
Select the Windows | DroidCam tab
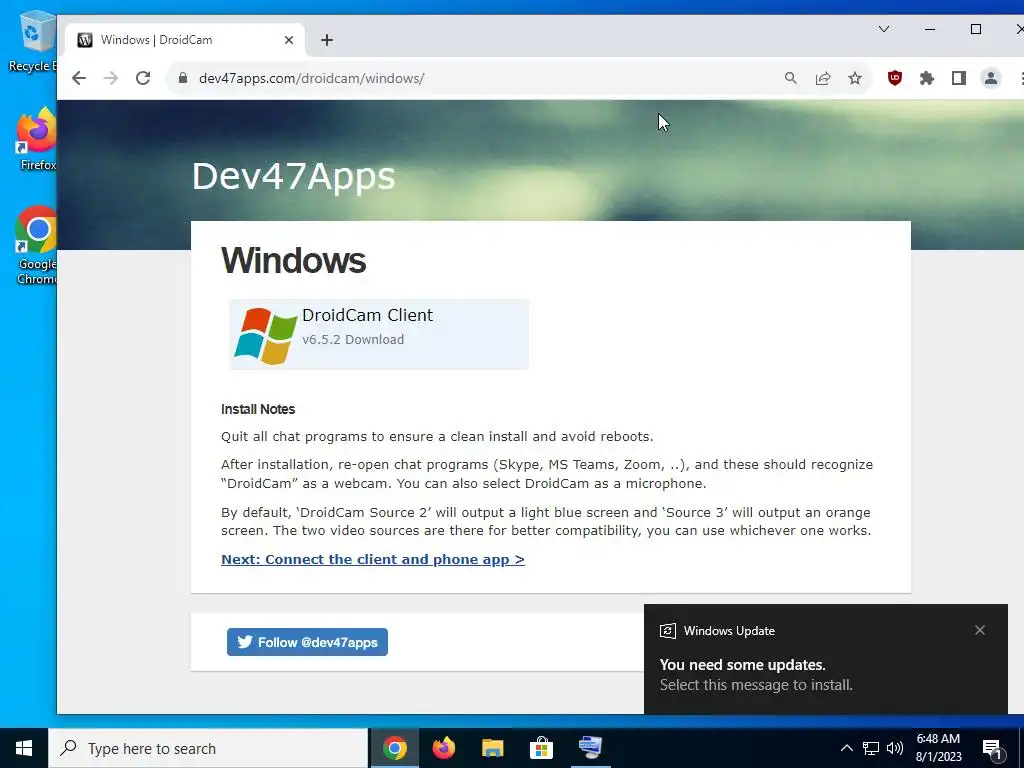[x=185, y=40]
